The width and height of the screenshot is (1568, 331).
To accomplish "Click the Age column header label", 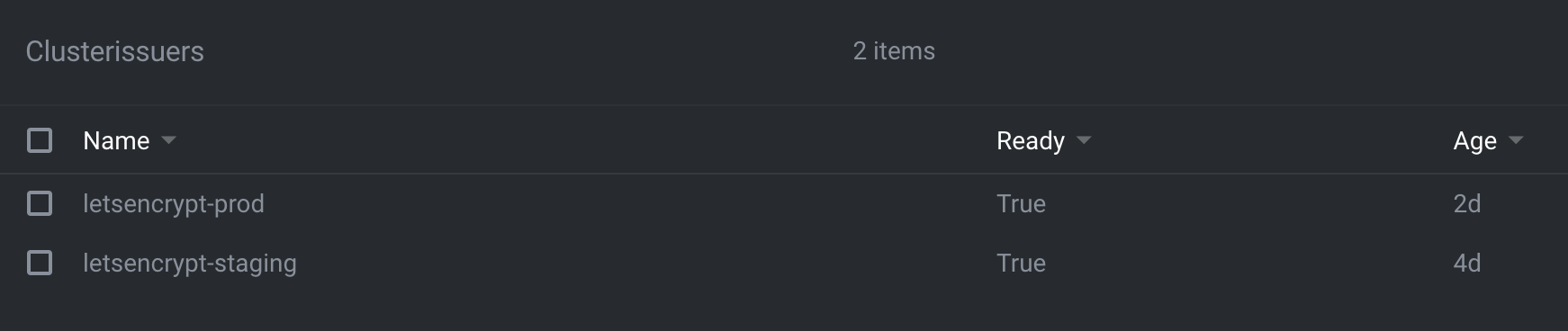I will click(x=1474, y=140).
